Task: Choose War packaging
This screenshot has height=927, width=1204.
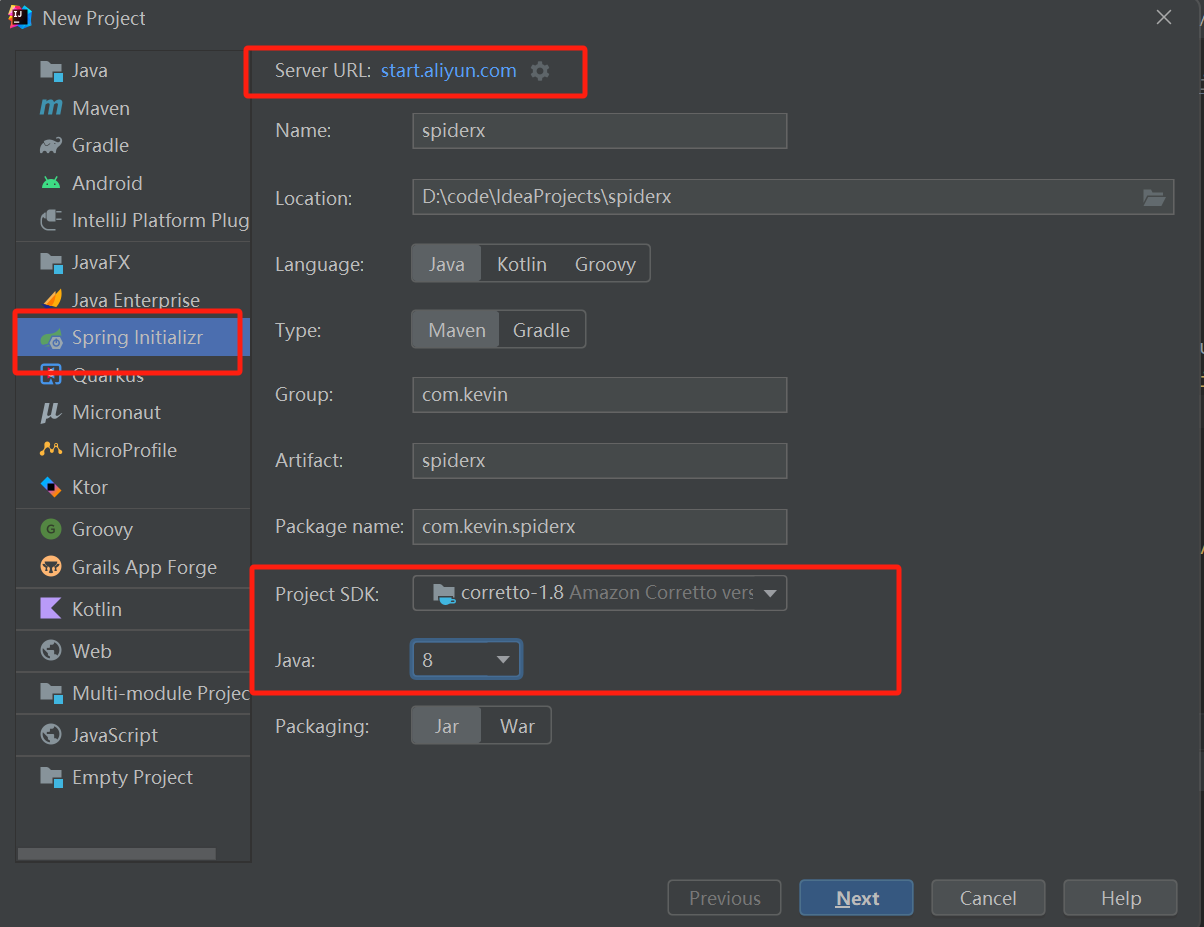Action: 517,726
